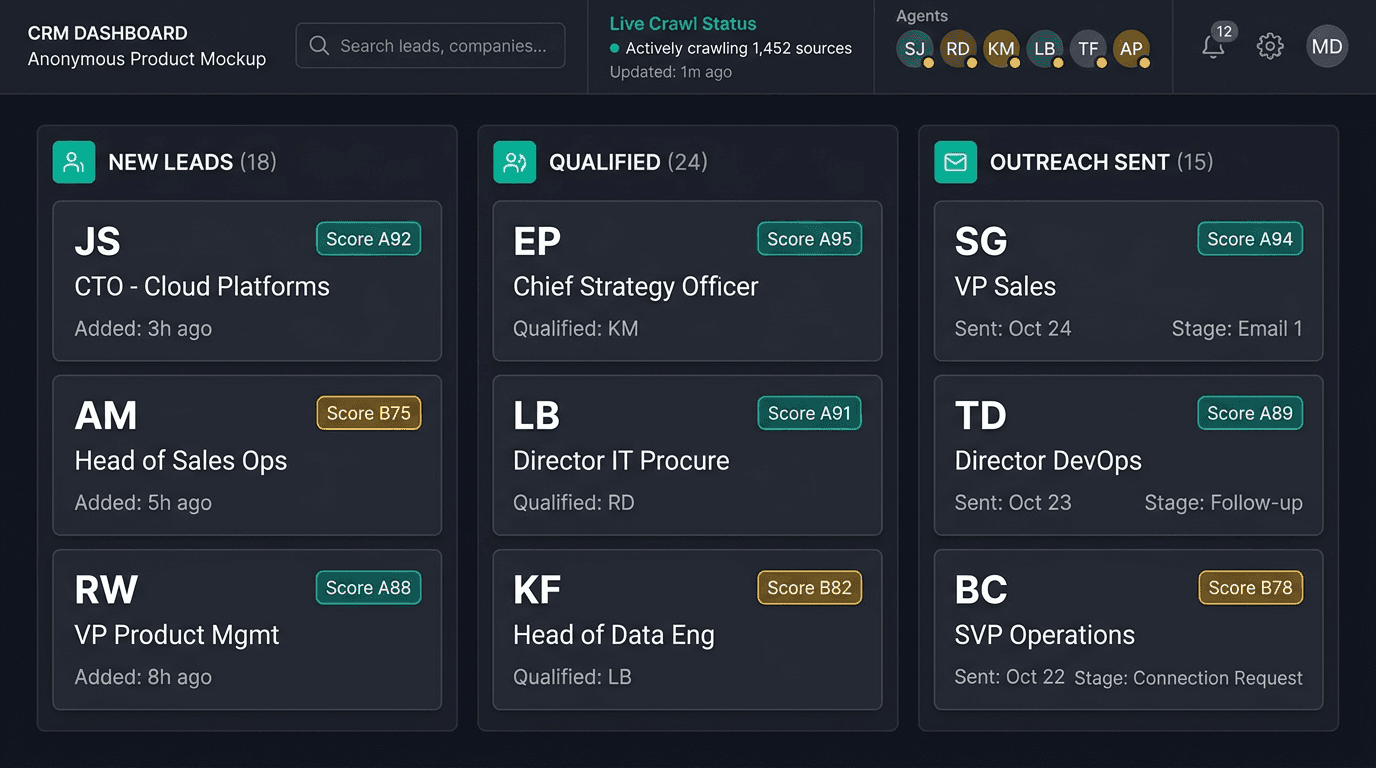Image resolution: width=1376 pixels, height=768 pixels.
Task: Open the MD profile avatar
Action: click(1327, 45)
